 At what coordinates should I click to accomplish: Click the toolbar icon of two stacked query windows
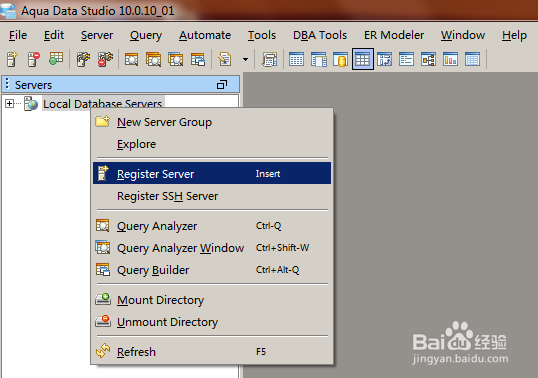point(153,59)
